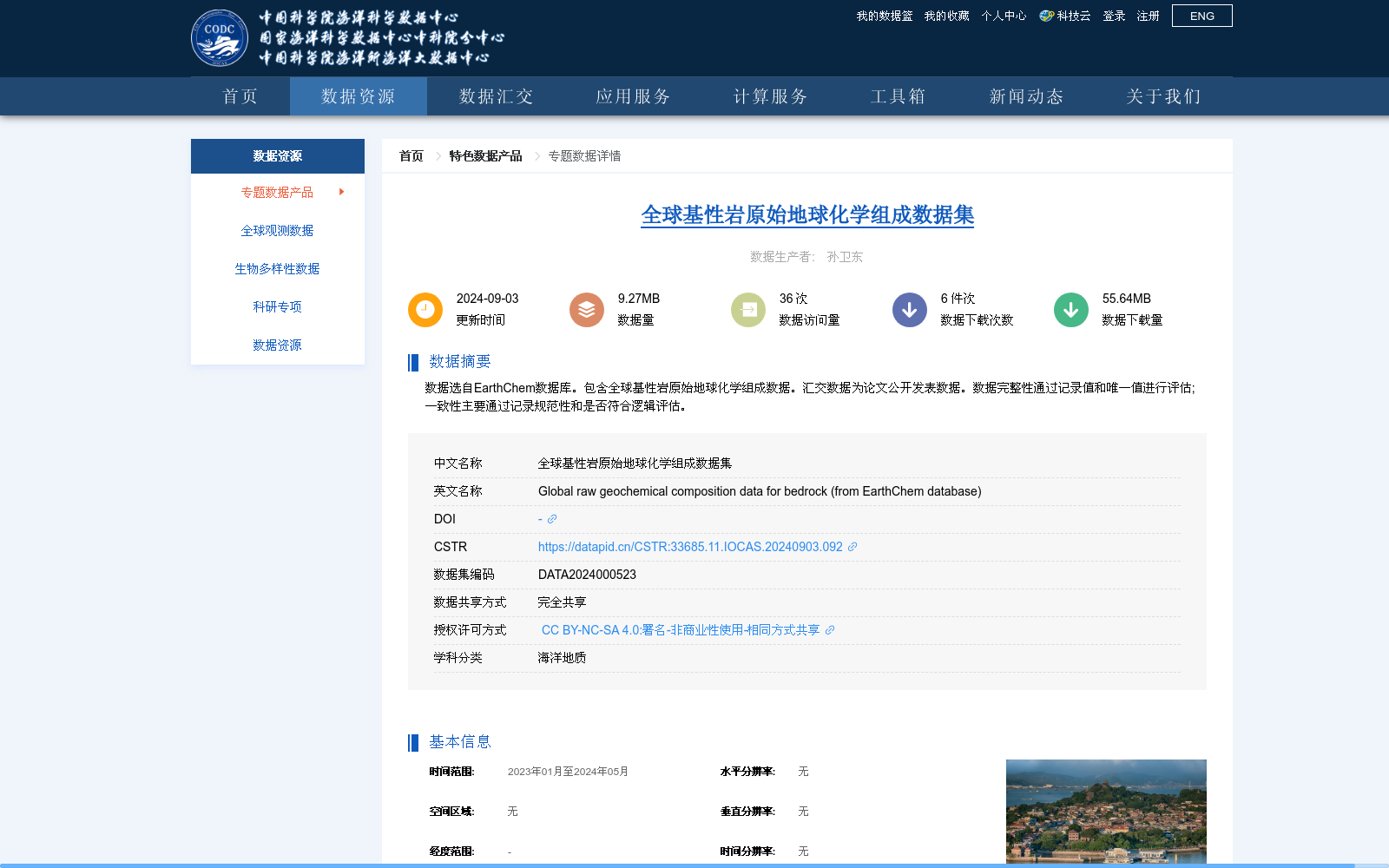Open the 新闻动态 navigation tab

(x=1027, y=96)
